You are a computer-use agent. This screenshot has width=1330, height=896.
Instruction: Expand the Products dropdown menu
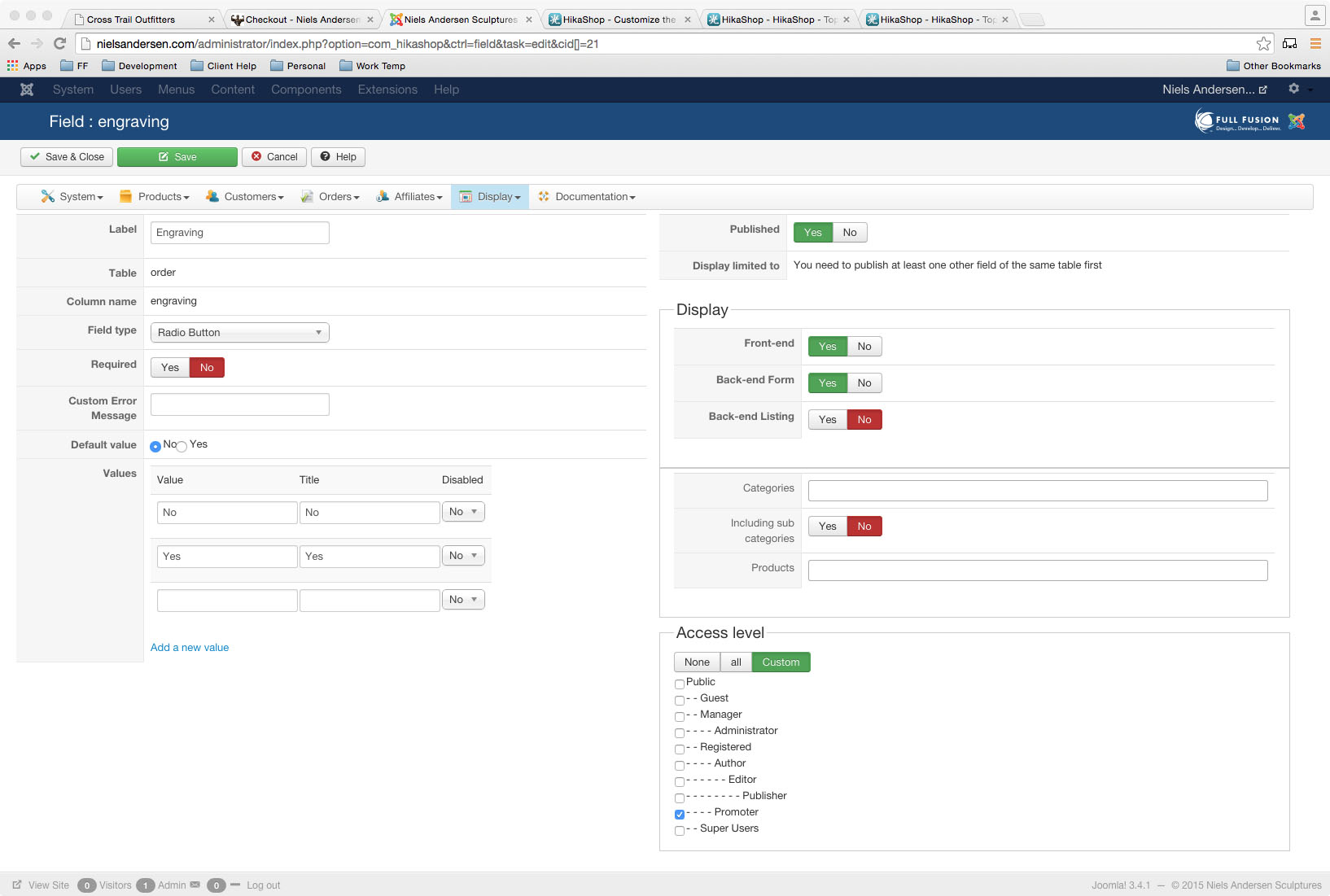coord(155,197)
